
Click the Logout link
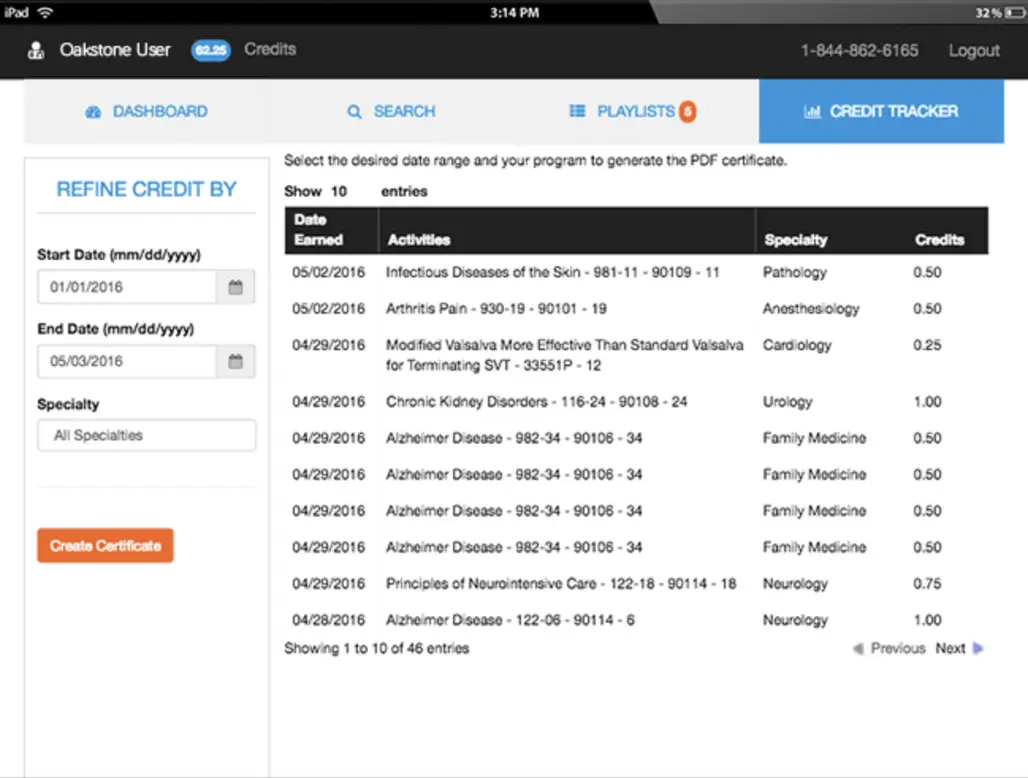pos(974,50)
